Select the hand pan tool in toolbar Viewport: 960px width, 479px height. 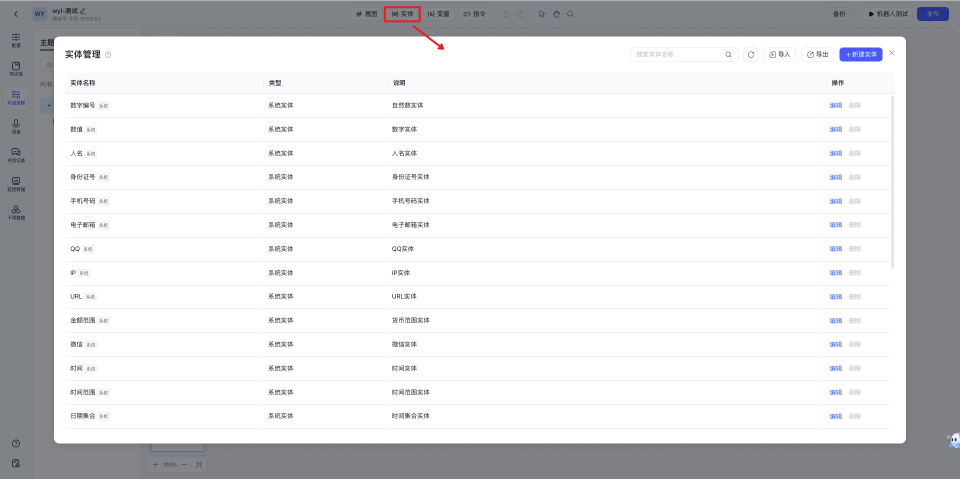[556, 14]
